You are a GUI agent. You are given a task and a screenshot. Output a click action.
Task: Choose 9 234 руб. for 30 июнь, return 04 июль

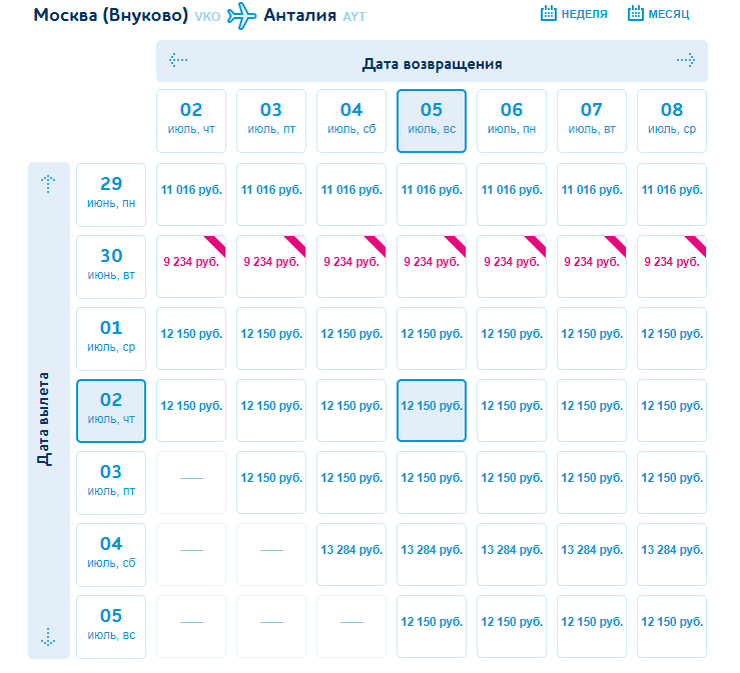pyautogui.click(x=352, y=267)
